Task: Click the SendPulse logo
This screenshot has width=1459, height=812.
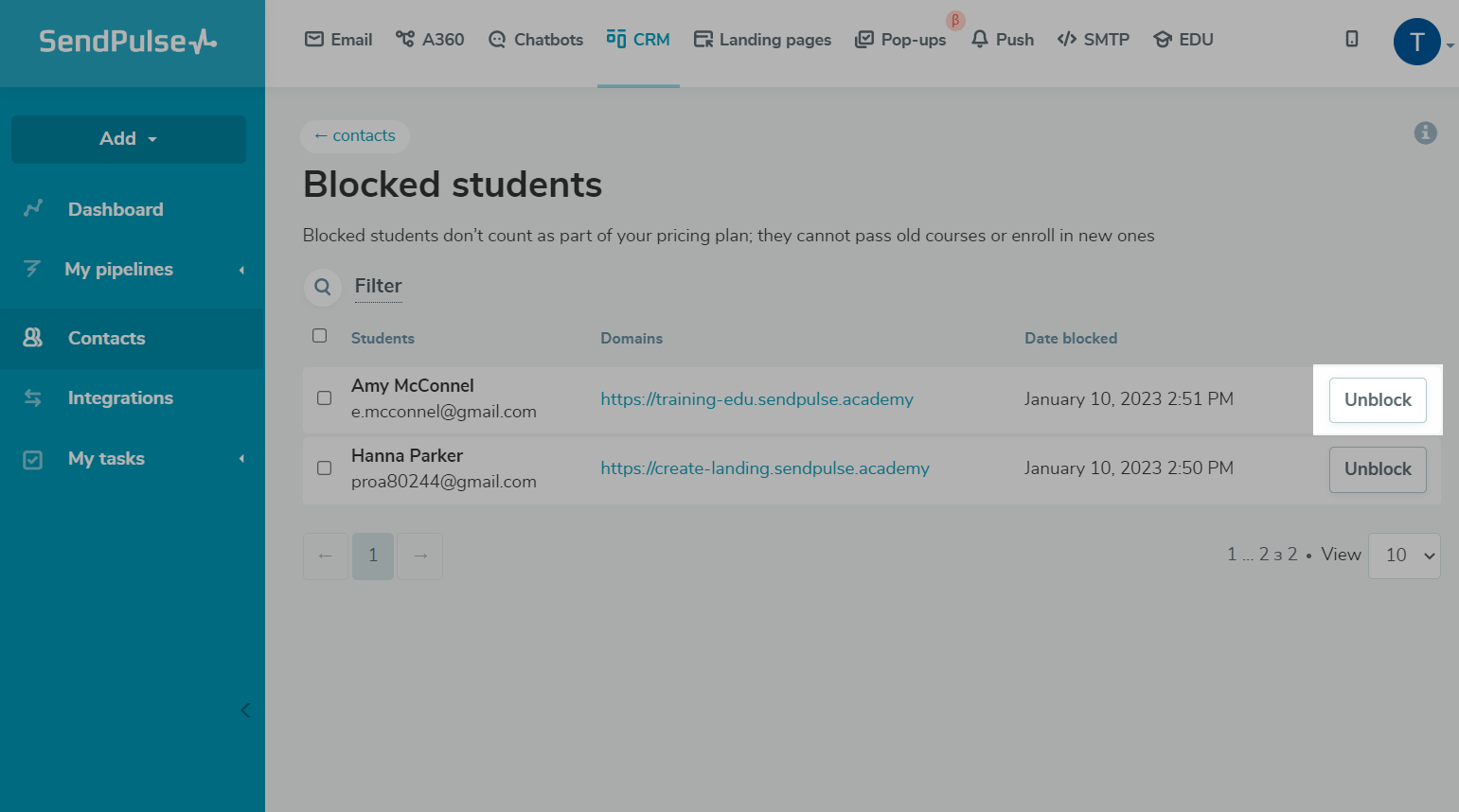Action: pyautogui.click(x=128, y=42)
